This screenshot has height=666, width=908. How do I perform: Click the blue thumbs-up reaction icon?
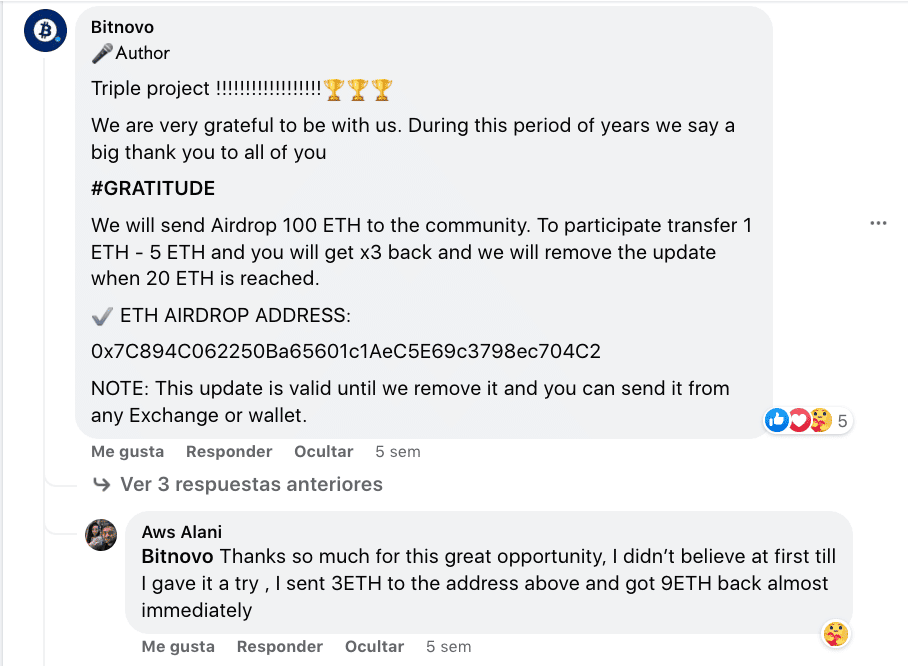click(777, 421)
